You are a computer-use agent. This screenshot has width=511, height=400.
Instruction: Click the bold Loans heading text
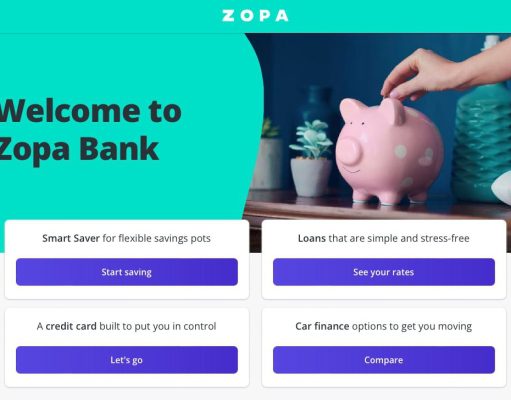coord(312,238)
